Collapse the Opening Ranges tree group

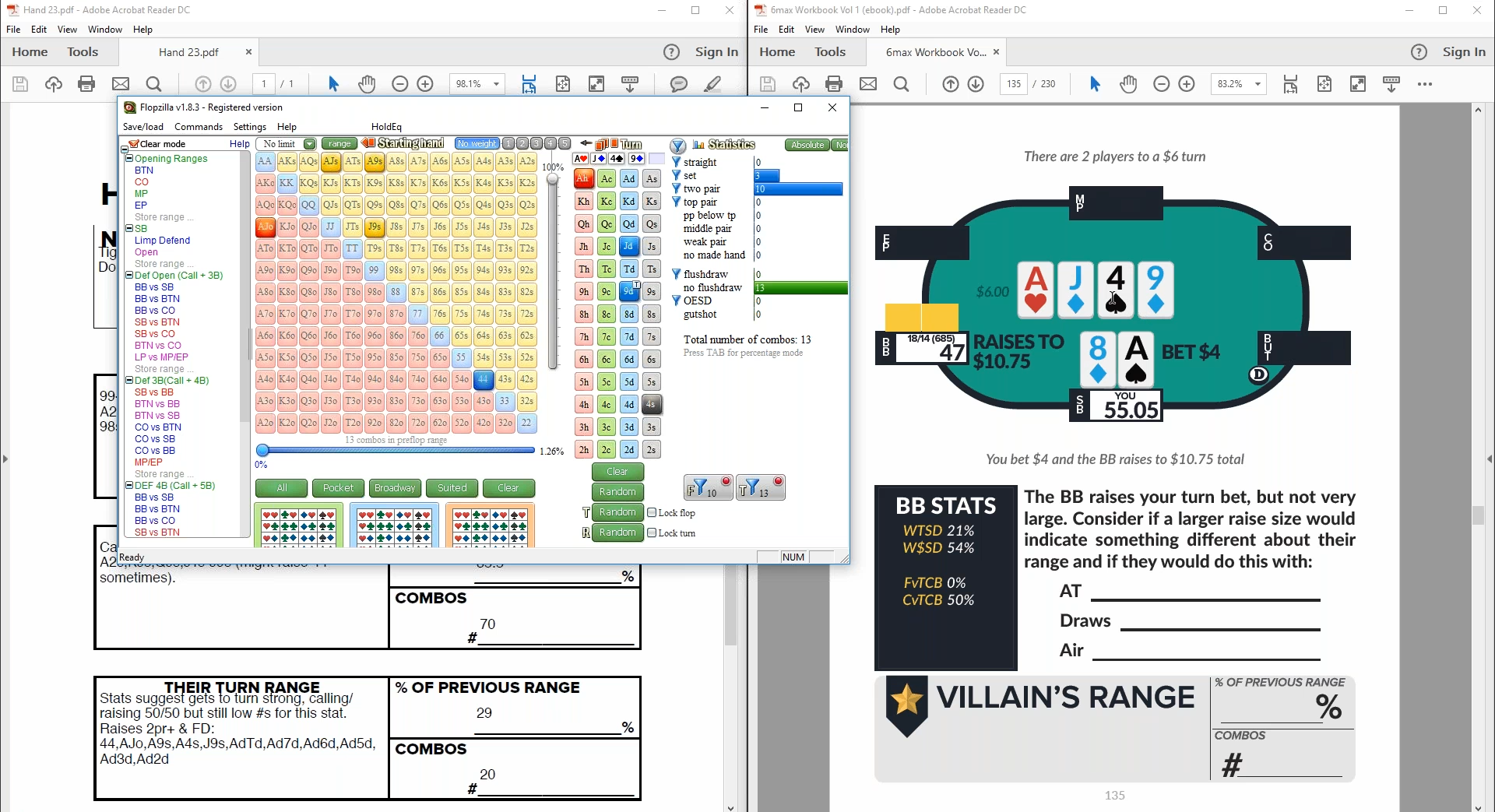click(x=129, y=158)
